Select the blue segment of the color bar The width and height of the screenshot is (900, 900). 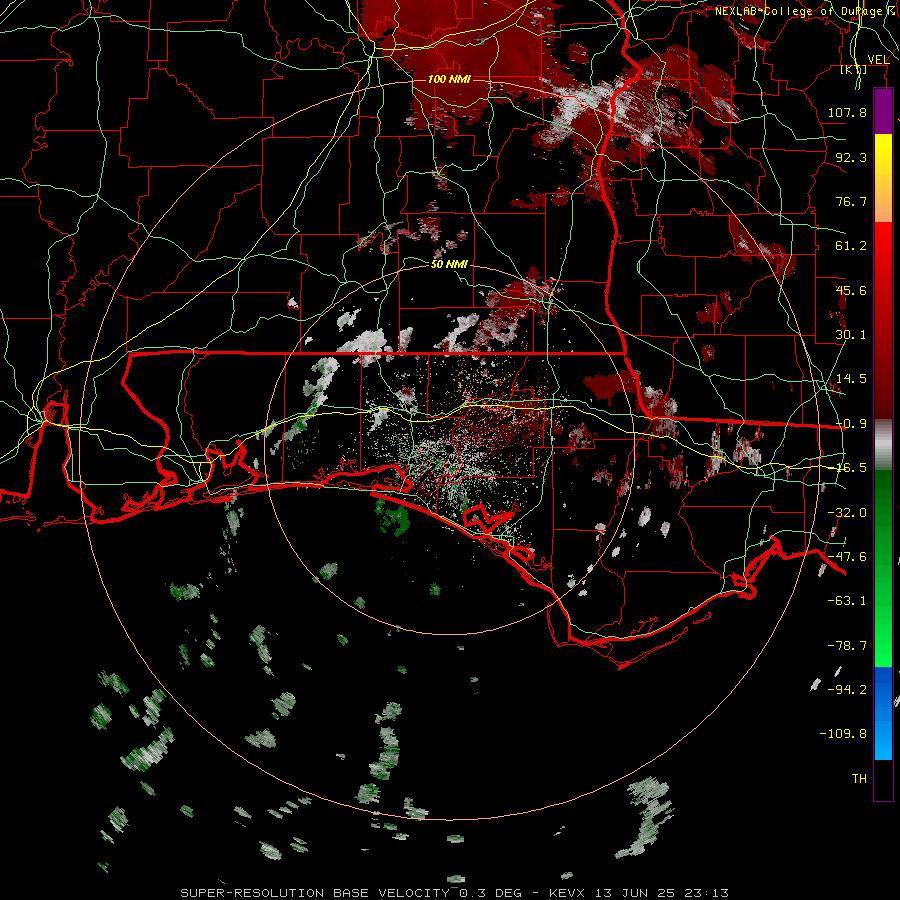point(883,713)
